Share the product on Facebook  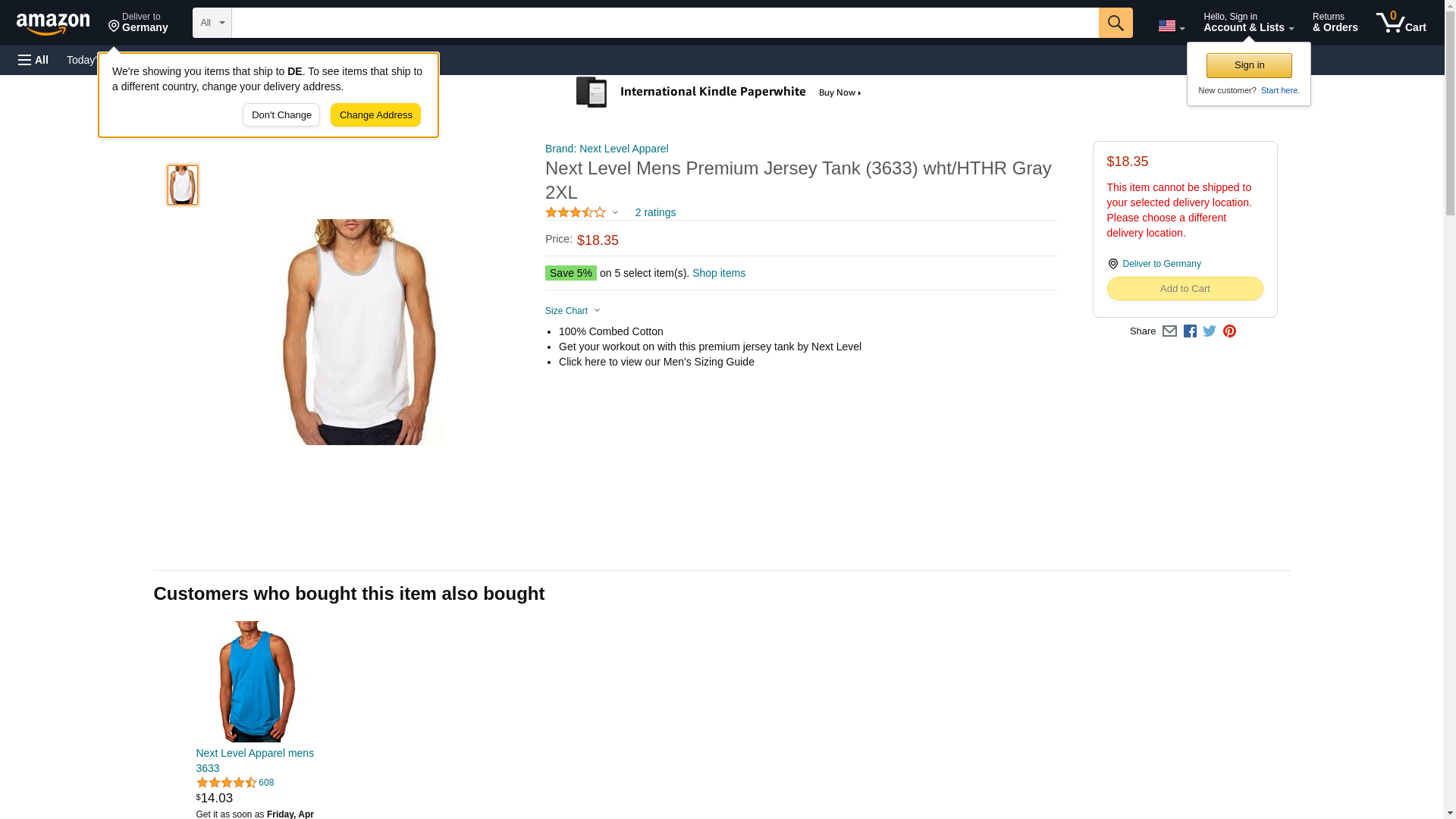1190,331
